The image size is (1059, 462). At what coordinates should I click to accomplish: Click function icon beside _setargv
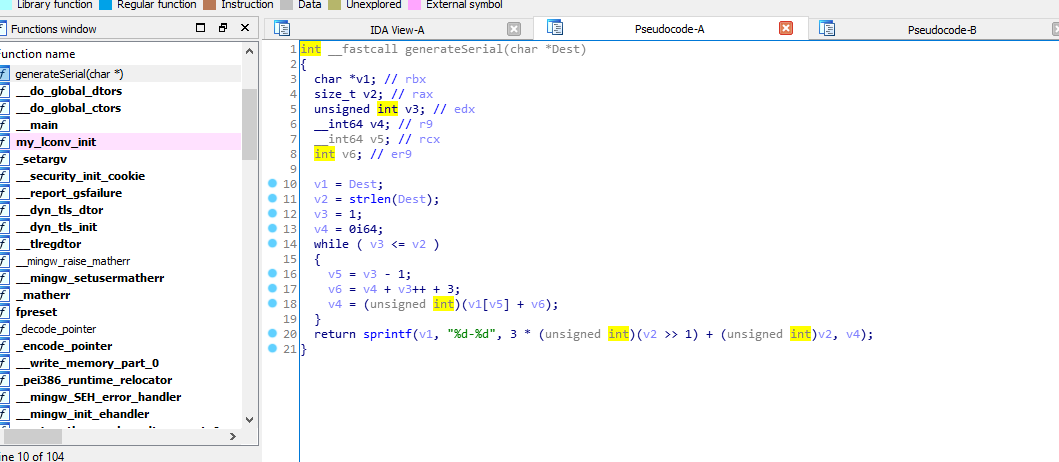coord(4,159)
